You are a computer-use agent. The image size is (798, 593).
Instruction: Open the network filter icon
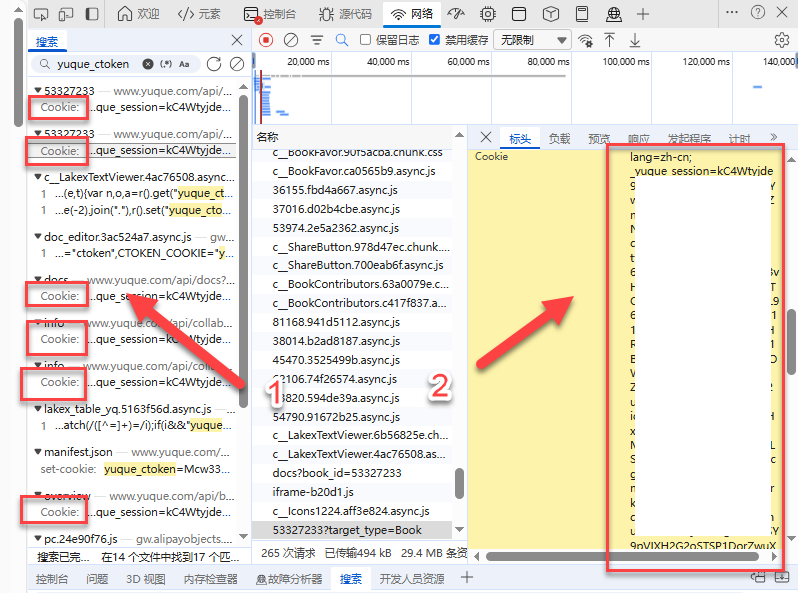pos(316,40)
